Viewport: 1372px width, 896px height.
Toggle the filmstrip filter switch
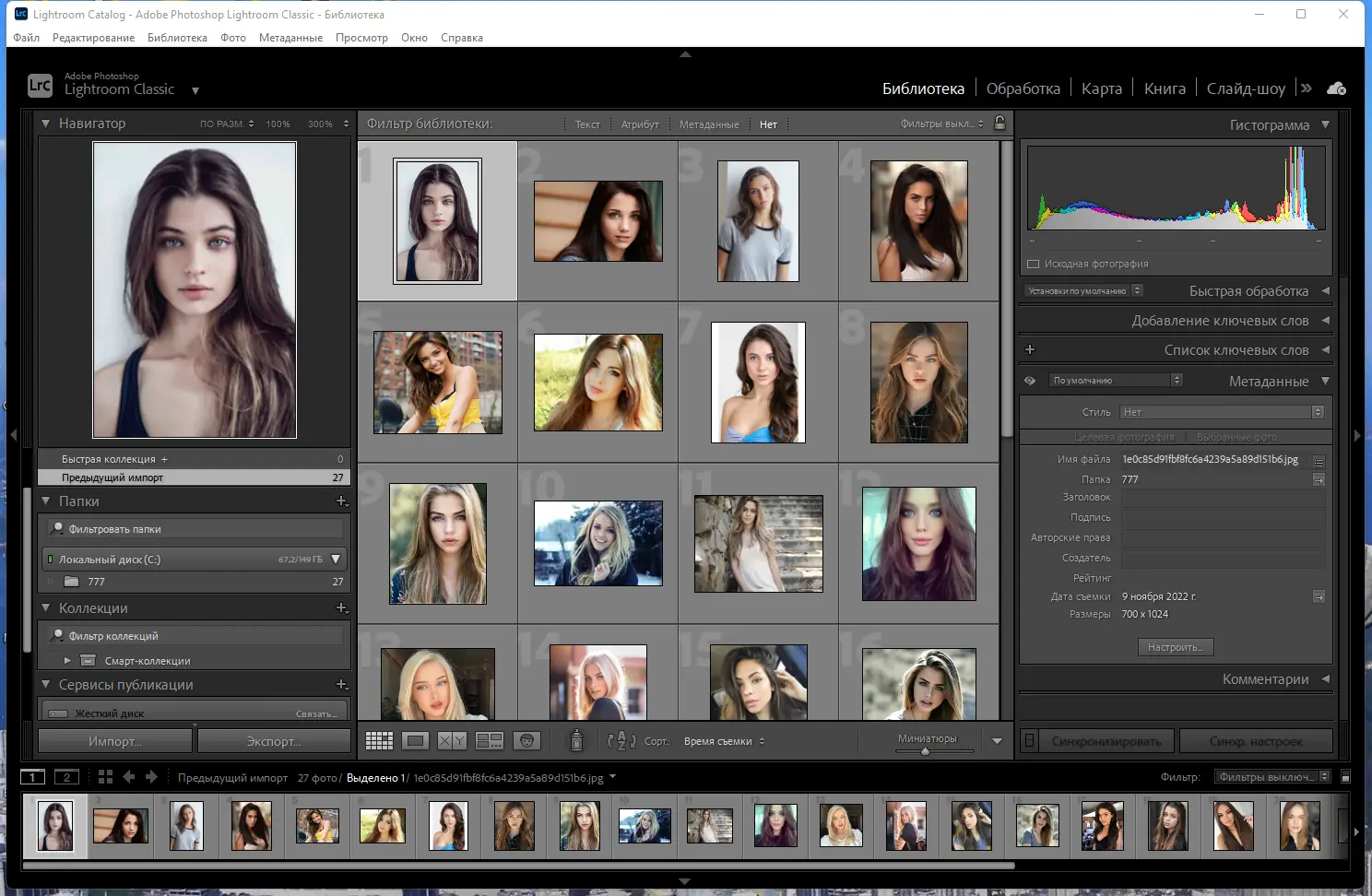1345,777
